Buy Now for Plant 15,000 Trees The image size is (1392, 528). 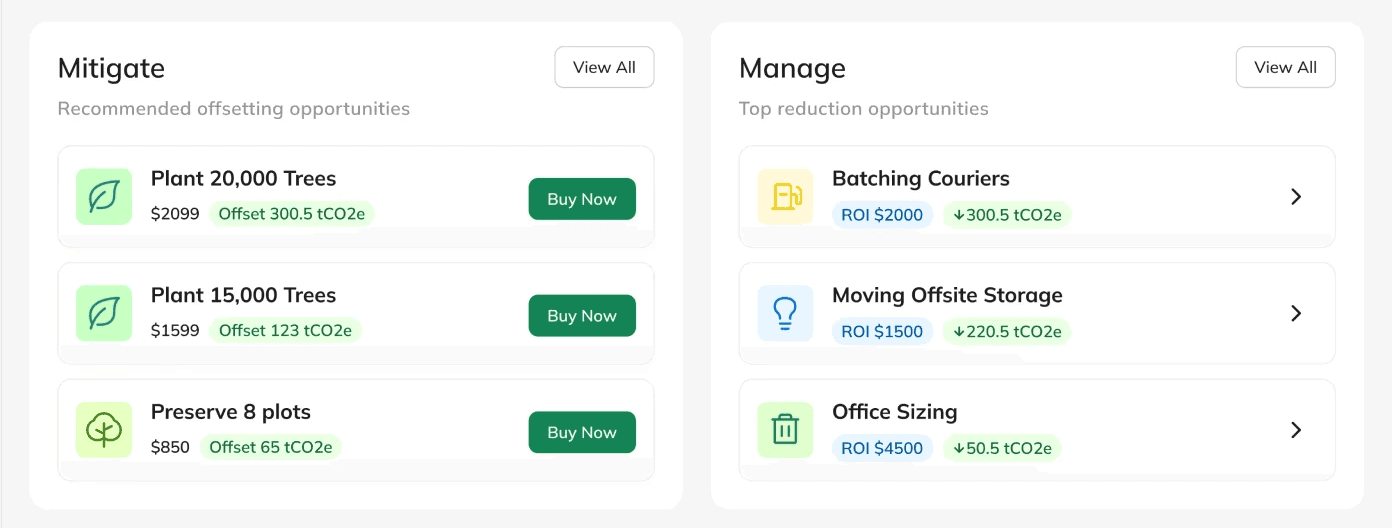tap(582, 315)
